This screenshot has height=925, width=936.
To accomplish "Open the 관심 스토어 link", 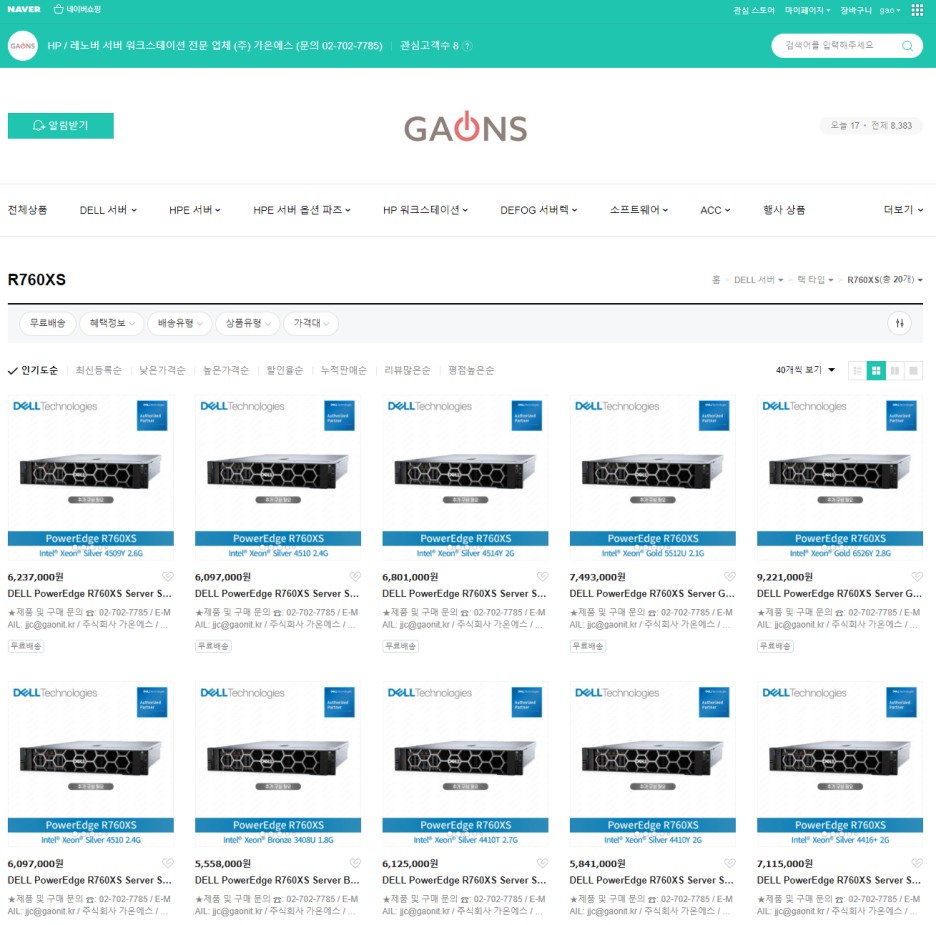I will click(x=754, y=10).
